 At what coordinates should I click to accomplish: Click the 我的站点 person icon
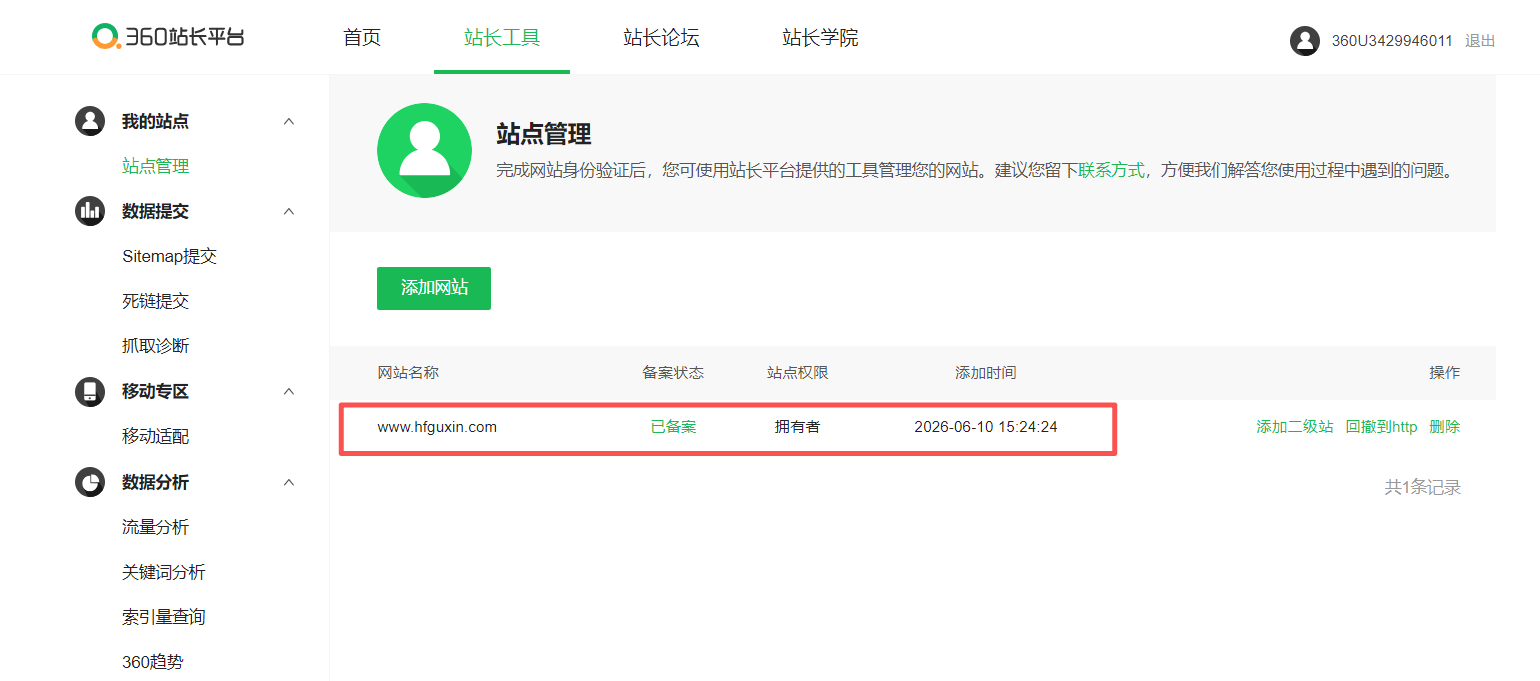coord(90,121)
